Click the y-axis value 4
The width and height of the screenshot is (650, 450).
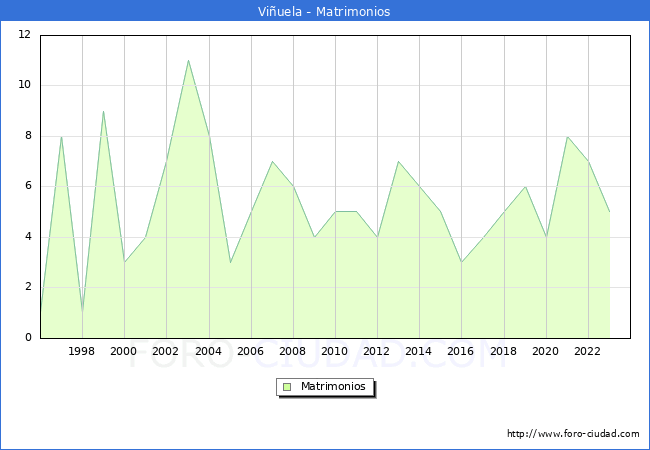click(x=28, y=237)
